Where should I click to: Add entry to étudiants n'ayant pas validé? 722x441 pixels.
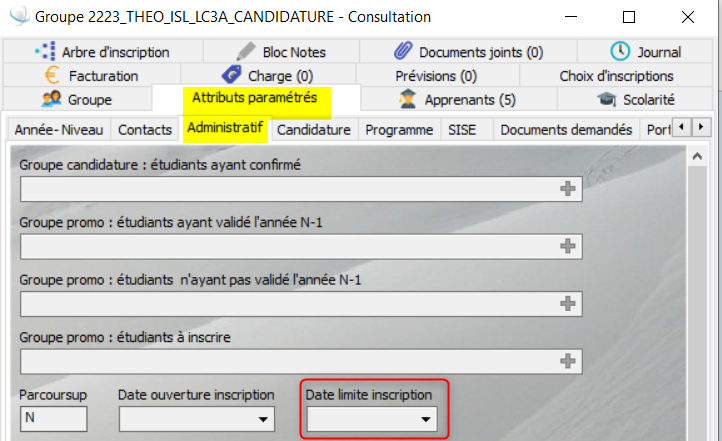[568, 303]
